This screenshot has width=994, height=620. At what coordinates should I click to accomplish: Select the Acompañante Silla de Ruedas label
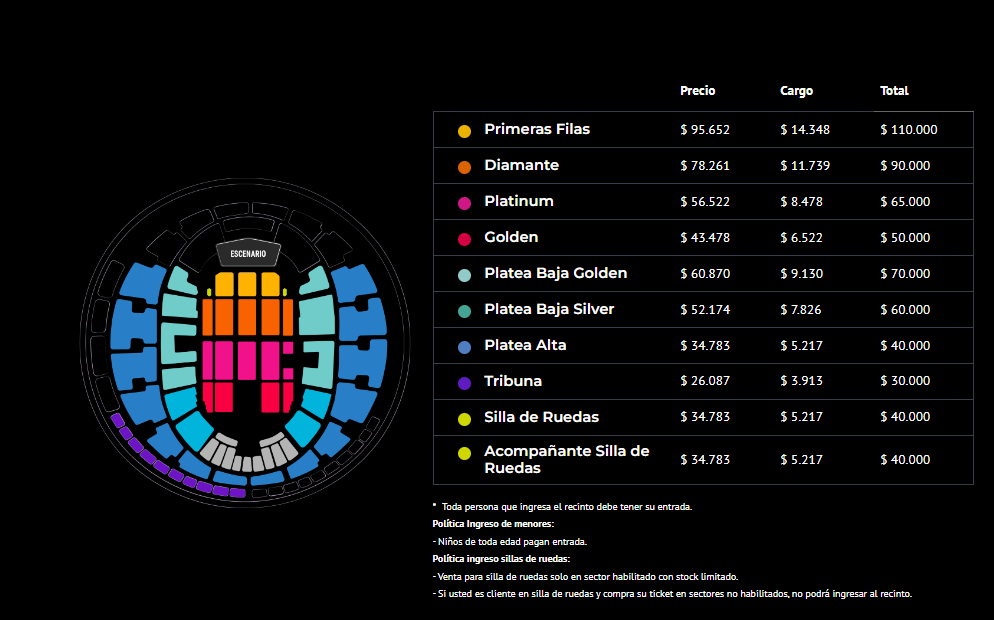pos(566,459)
